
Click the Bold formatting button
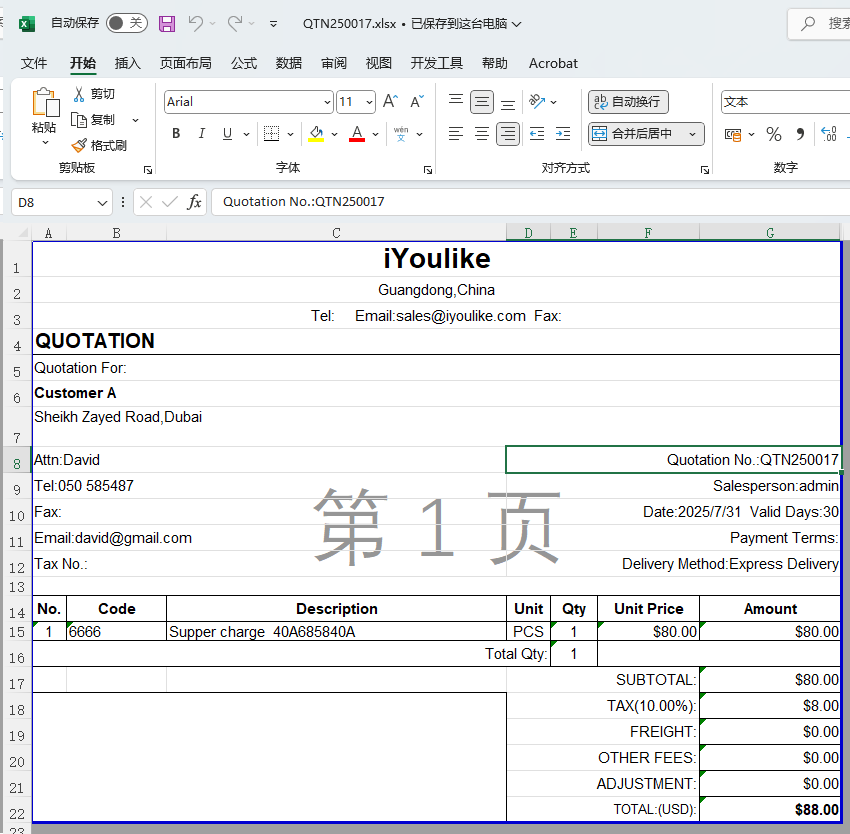(176, 134)
